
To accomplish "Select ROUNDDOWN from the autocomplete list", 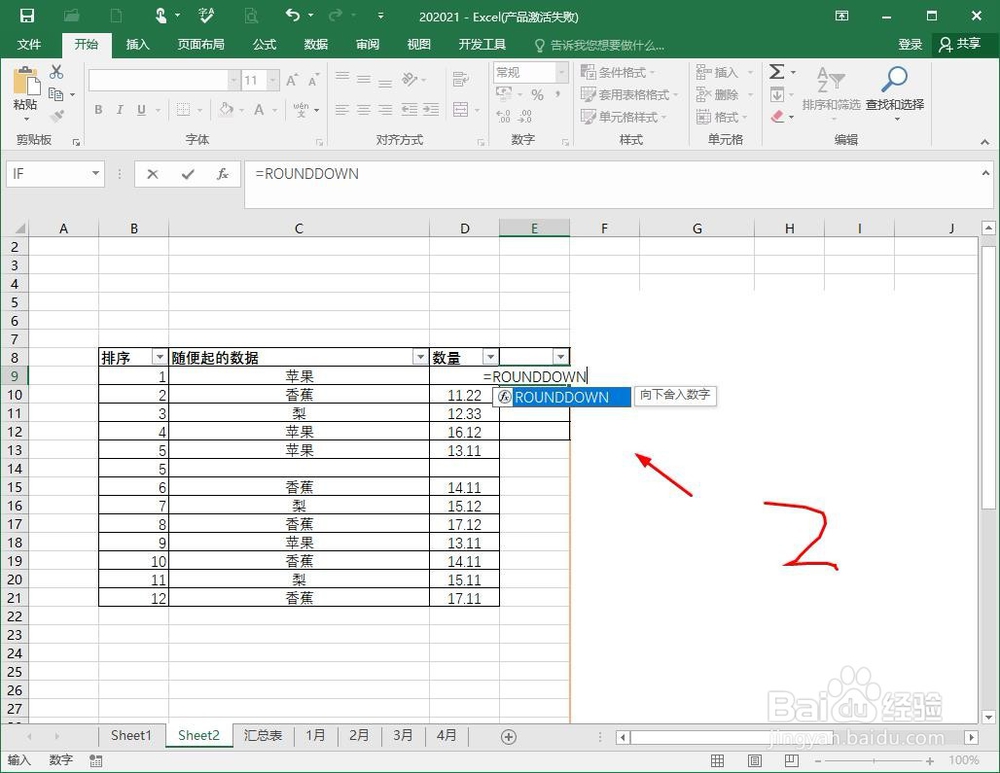I will click(x=565, y=397).
